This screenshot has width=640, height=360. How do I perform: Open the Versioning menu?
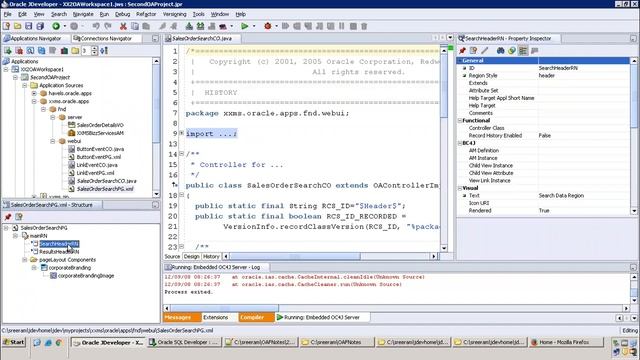point(174,14)
